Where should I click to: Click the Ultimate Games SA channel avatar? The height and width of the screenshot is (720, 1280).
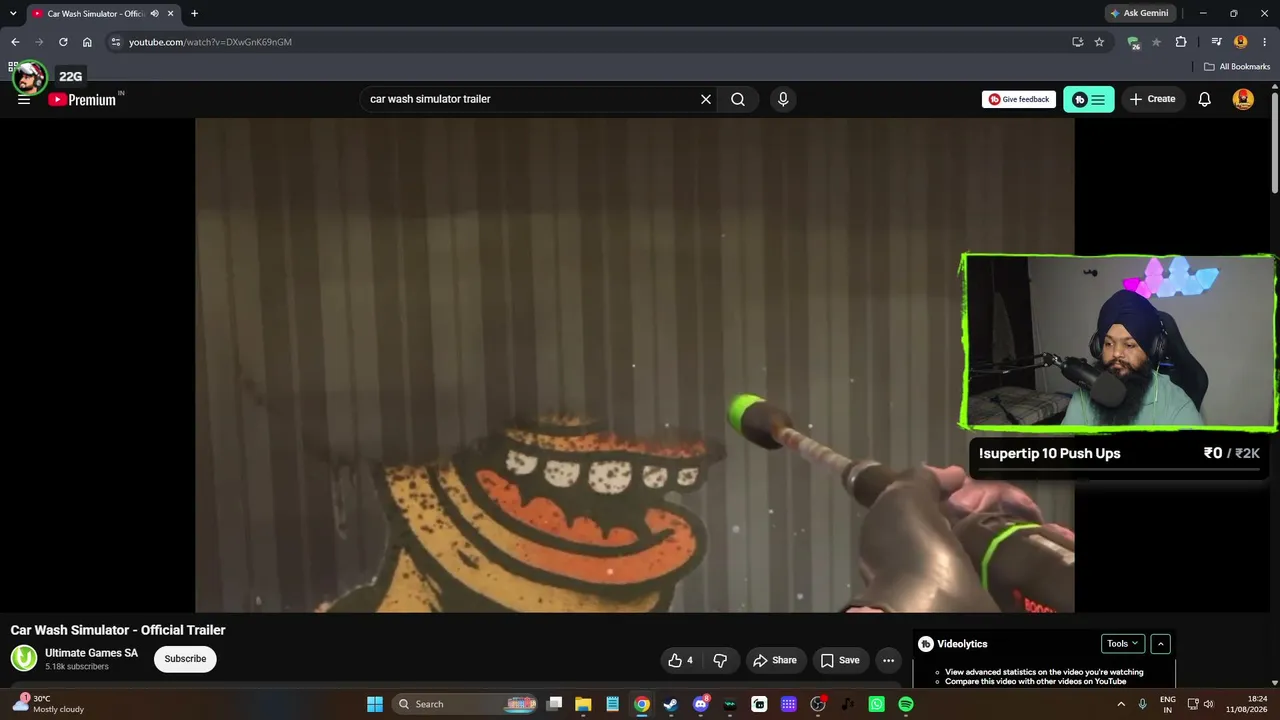[x=24, y=658]
